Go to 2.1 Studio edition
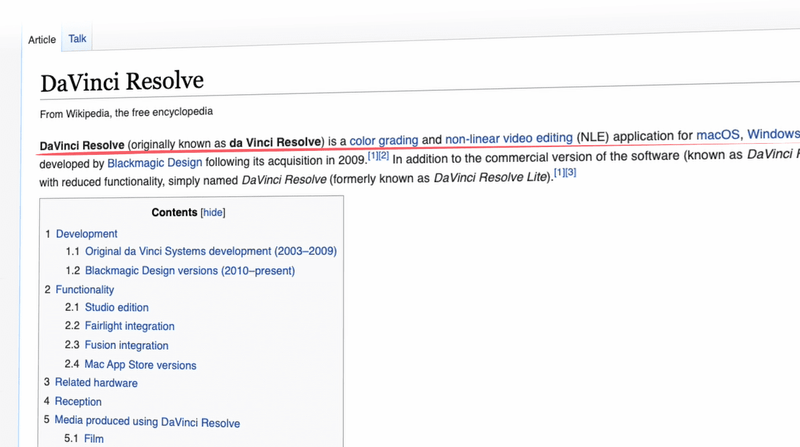This screenshot has height=447, width=800. click(x=116, y=307)
